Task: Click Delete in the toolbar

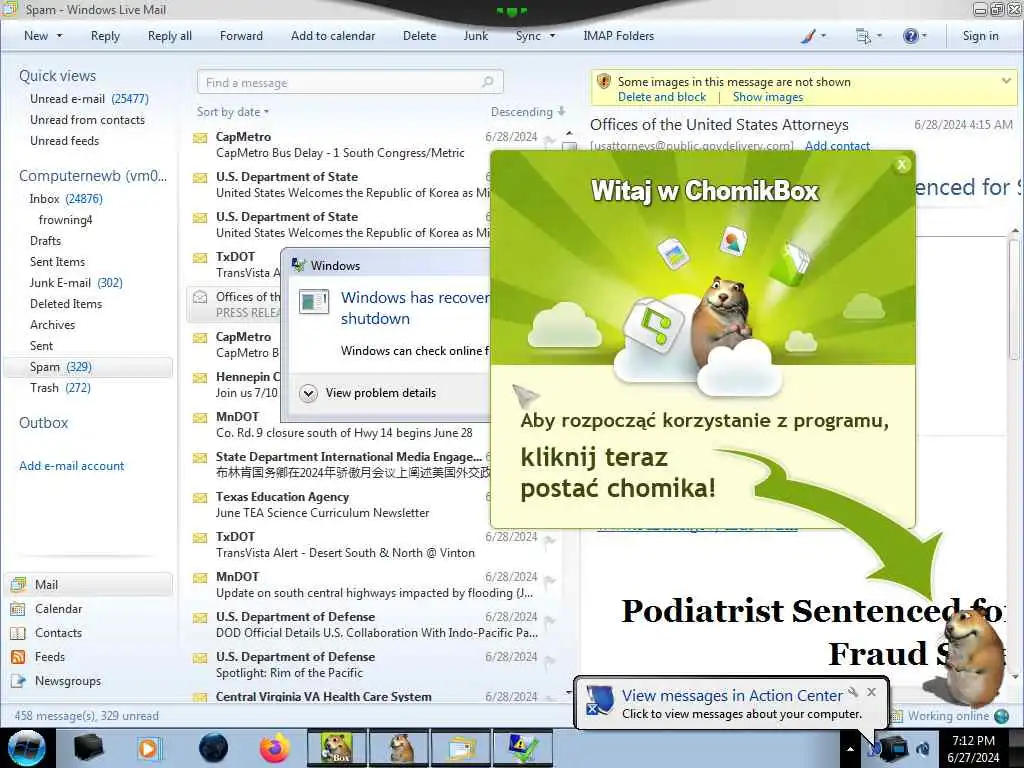Action: pos(419,36)
